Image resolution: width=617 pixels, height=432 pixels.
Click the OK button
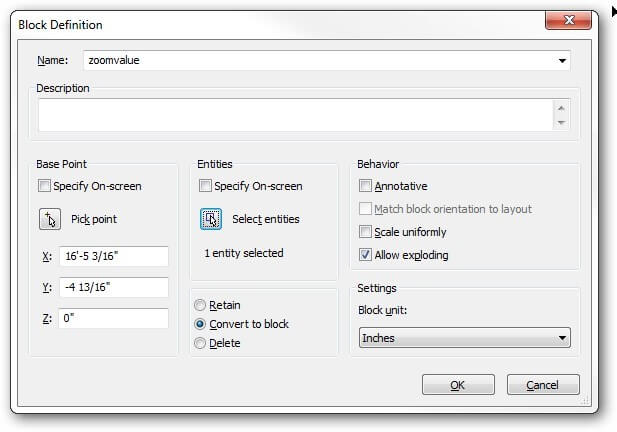458,384
